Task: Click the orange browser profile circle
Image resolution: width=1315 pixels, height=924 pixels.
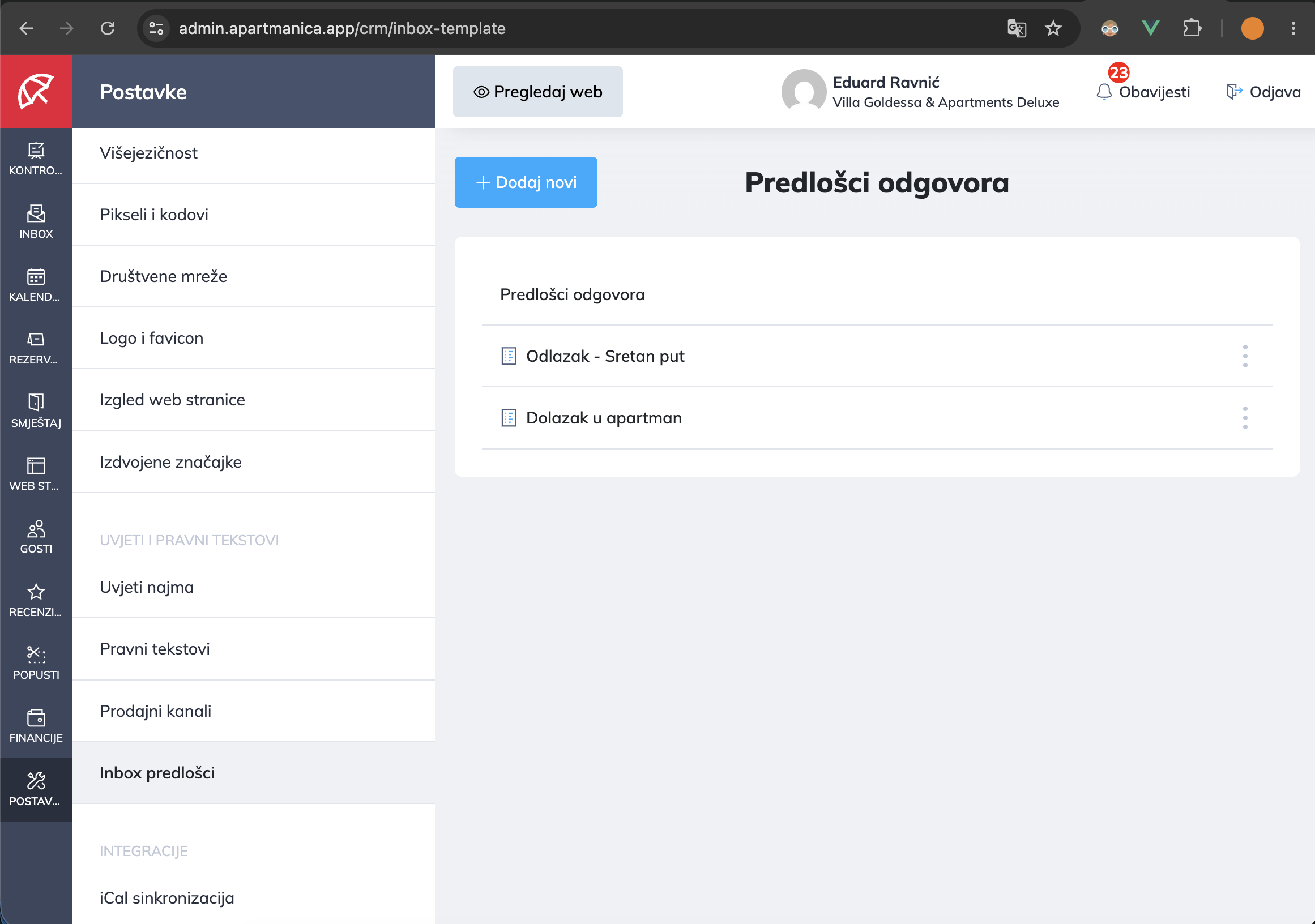Action: pyautogui.click(x=1252, y=28)
